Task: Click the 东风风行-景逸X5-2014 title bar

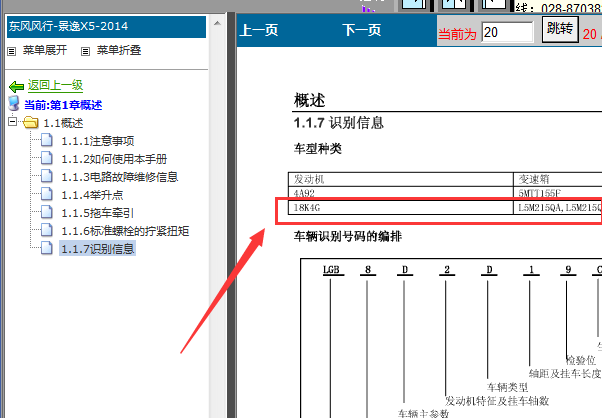Action: coord(106,26)
